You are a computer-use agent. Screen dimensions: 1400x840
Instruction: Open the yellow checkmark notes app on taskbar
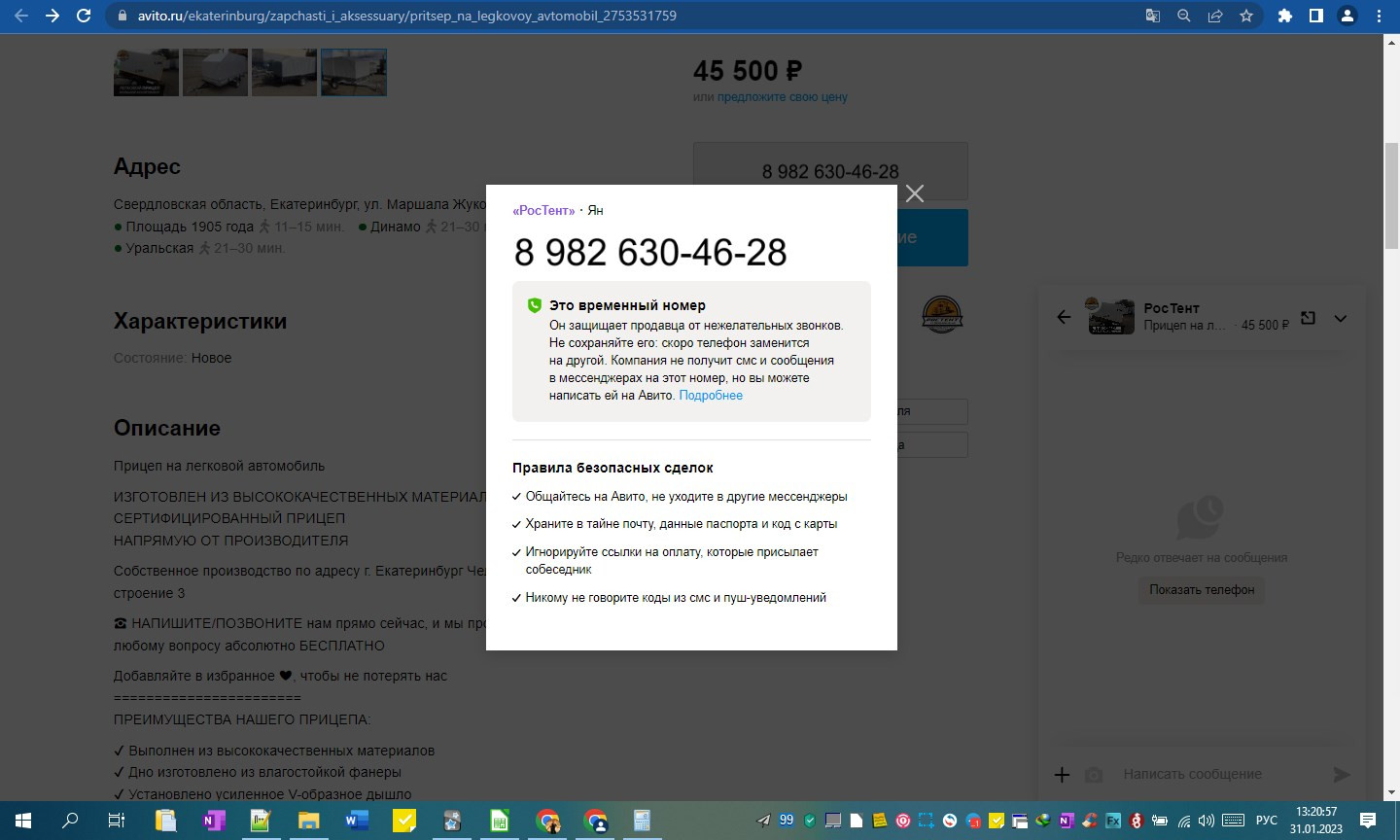(x=403, y=821)
